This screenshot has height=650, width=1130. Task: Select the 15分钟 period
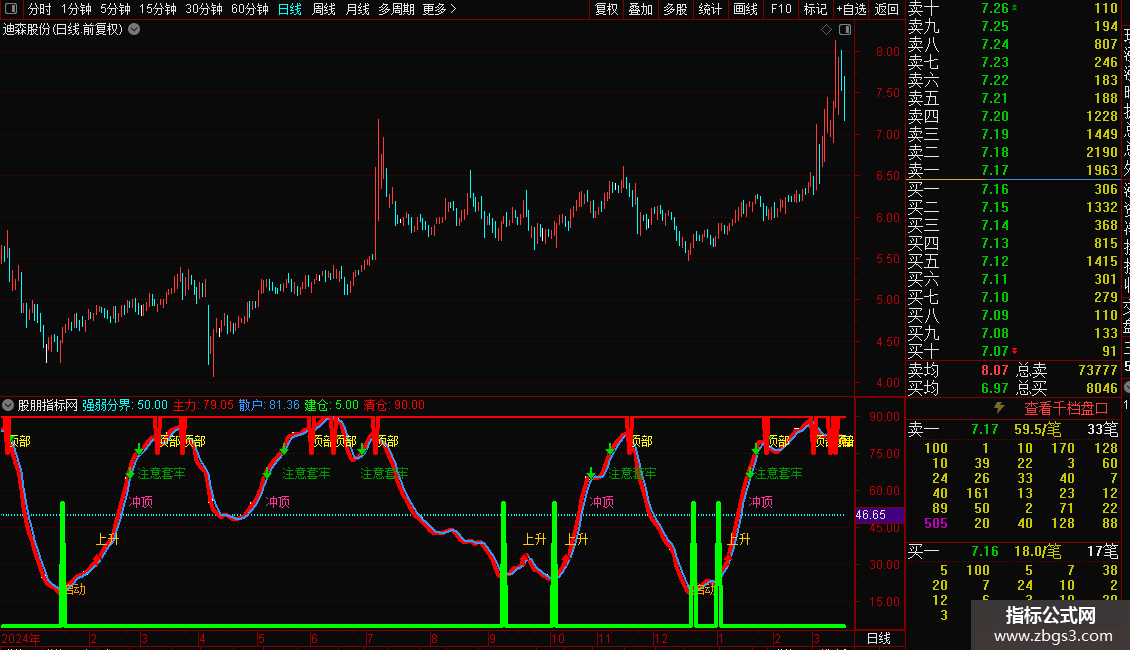tap(158, 9)
